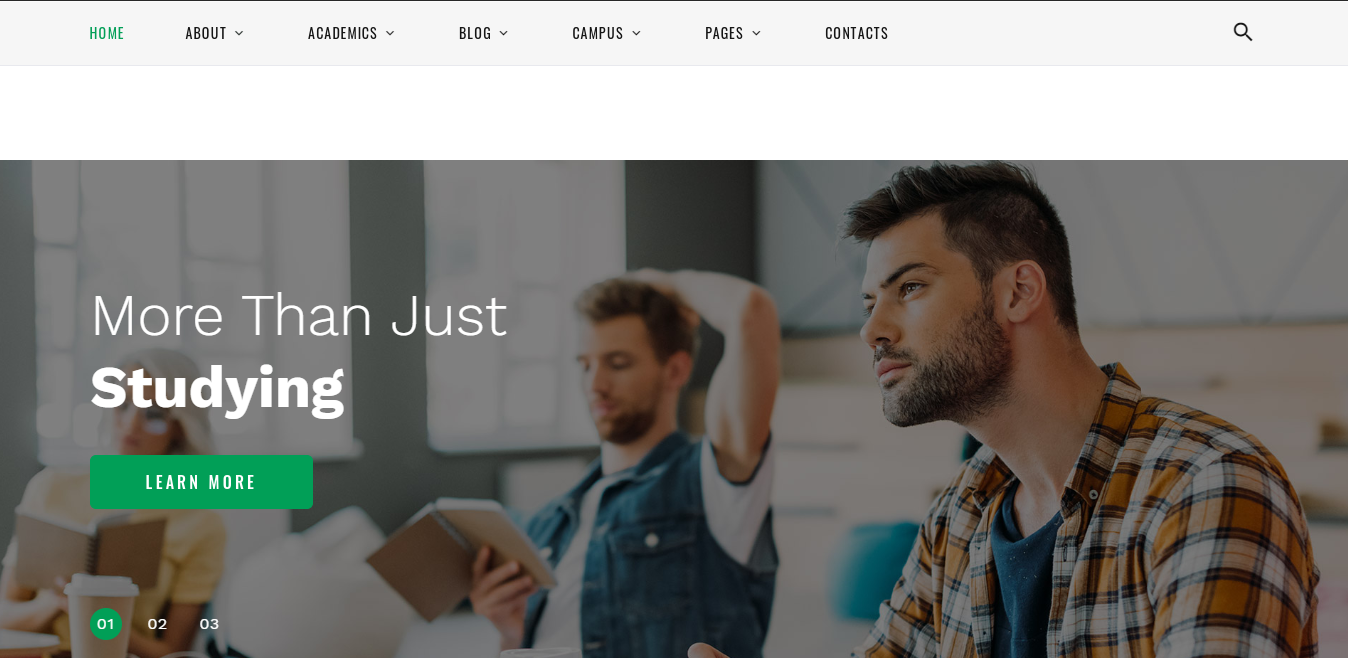The image size is (1348, 658).
Task: Open the ACADEMICS navigation item
Action: coord(343,33)
